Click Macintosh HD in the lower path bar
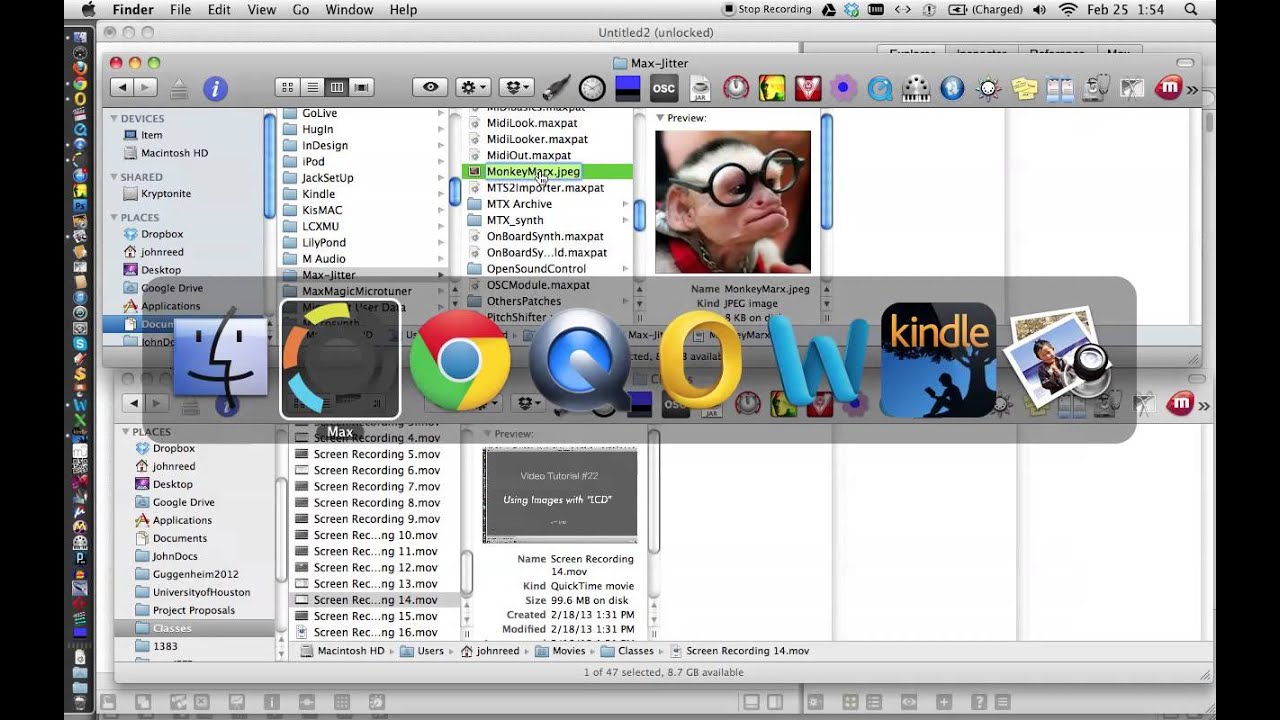 pyautogui.click(x=343, y=651)
